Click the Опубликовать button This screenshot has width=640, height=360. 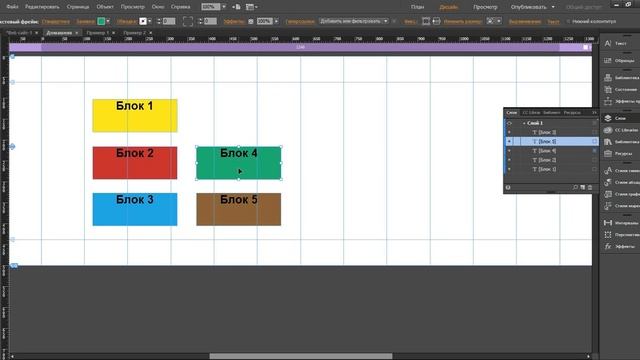(528, 7)
